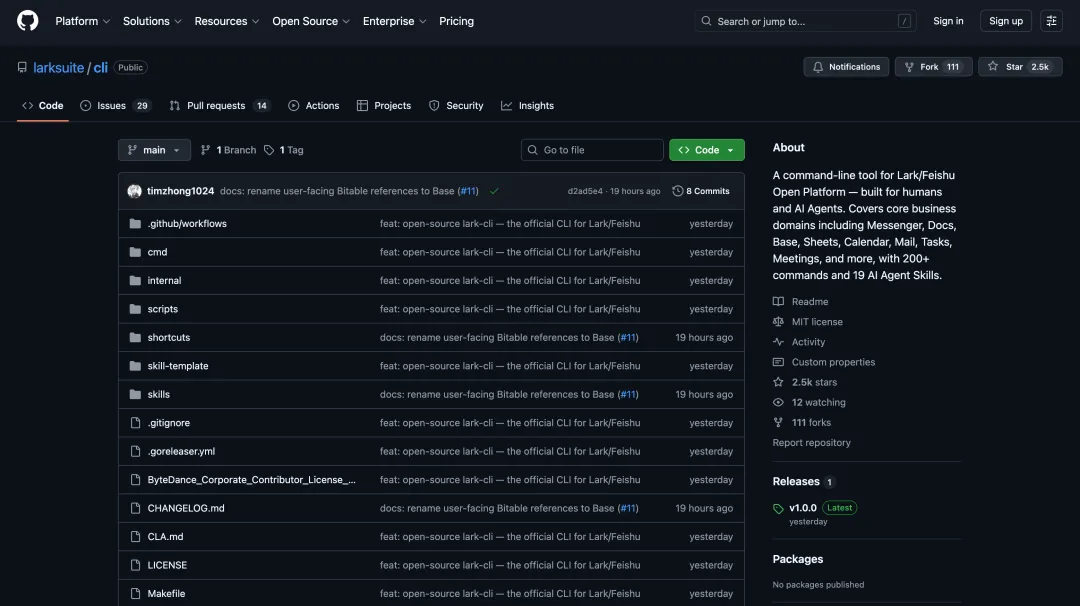The image size is (1080, 606).
Task: Click the Custom properties note icon
Action: [778, 362]
